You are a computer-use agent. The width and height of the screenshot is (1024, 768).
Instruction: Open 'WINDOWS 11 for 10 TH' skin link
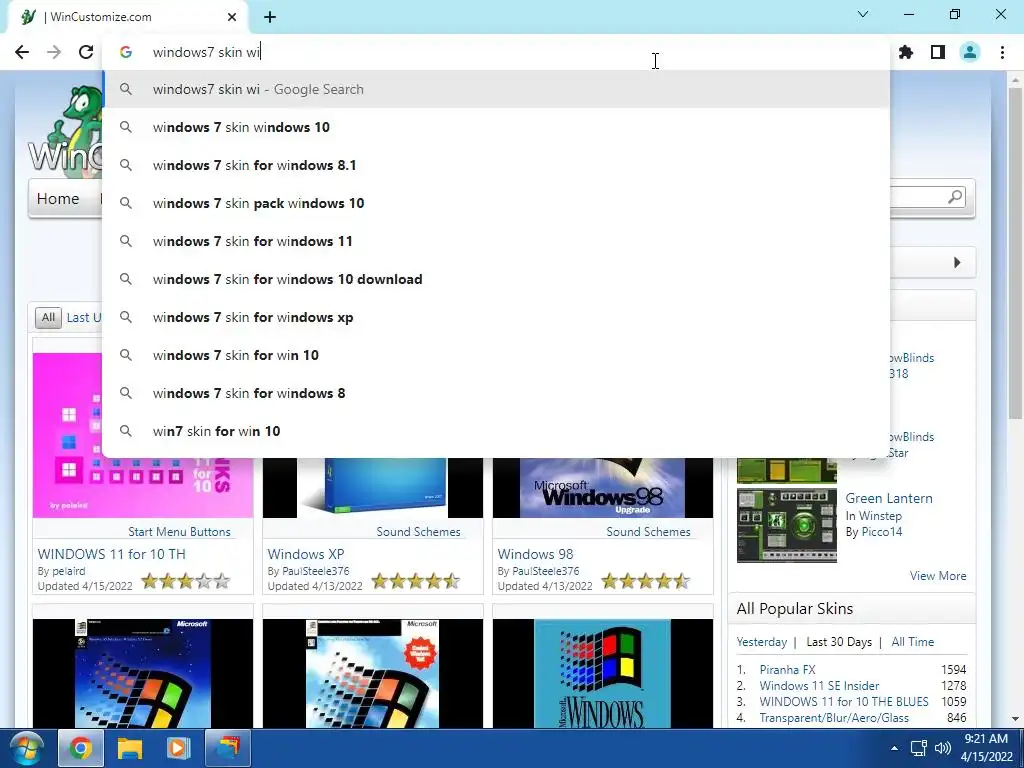click(x=112, y=554)
